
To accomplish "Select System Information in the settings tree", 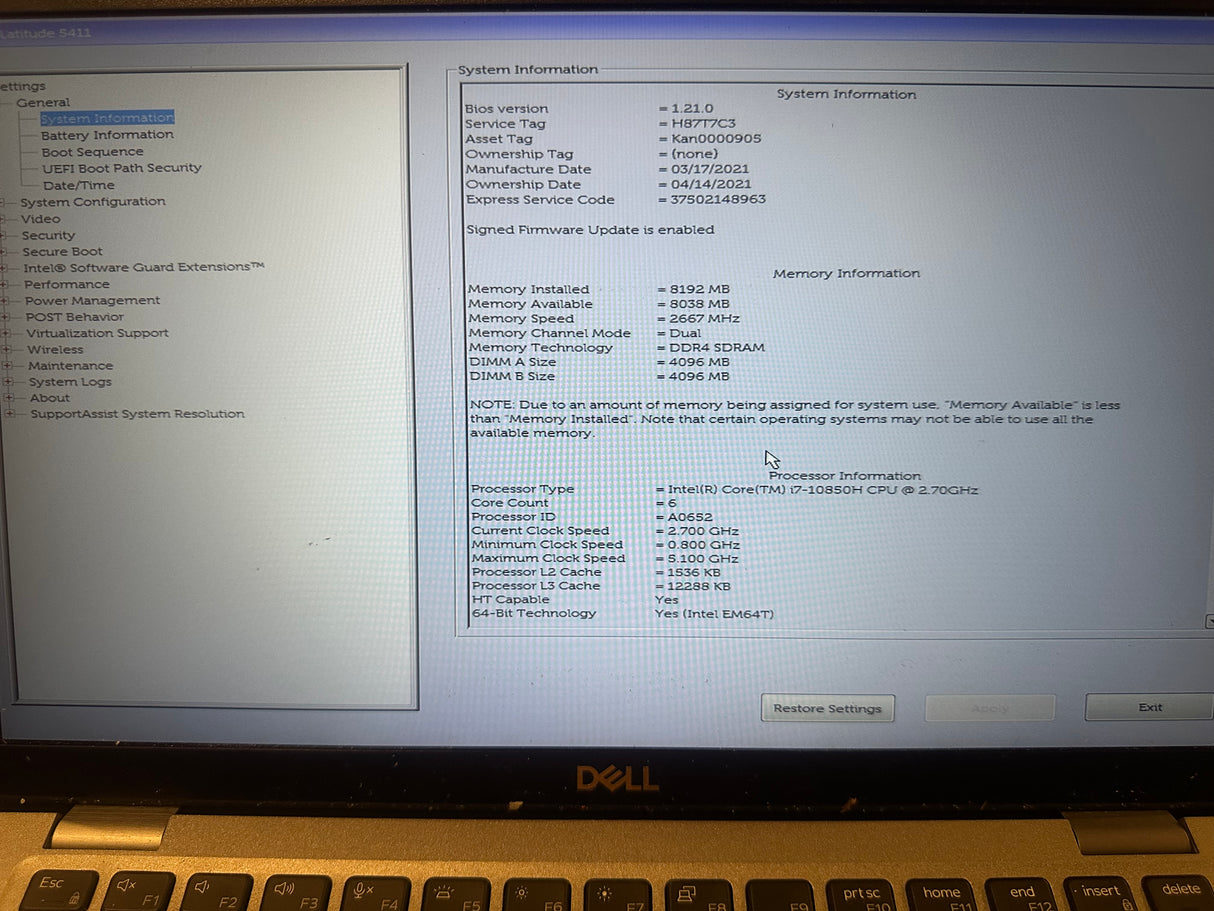I will [x=107, y=118].
